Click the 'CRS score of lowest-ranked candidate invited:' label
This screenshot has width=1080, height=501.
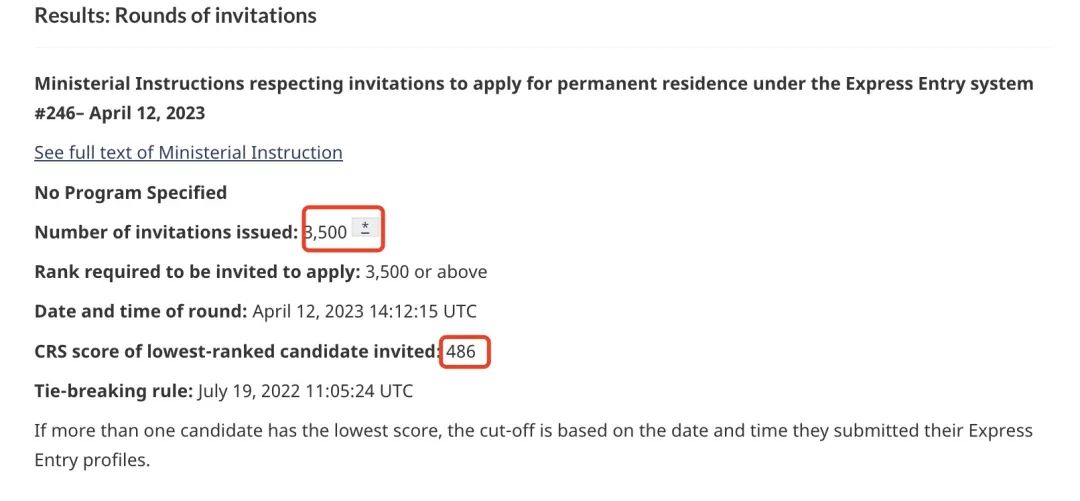coord(237,351)
